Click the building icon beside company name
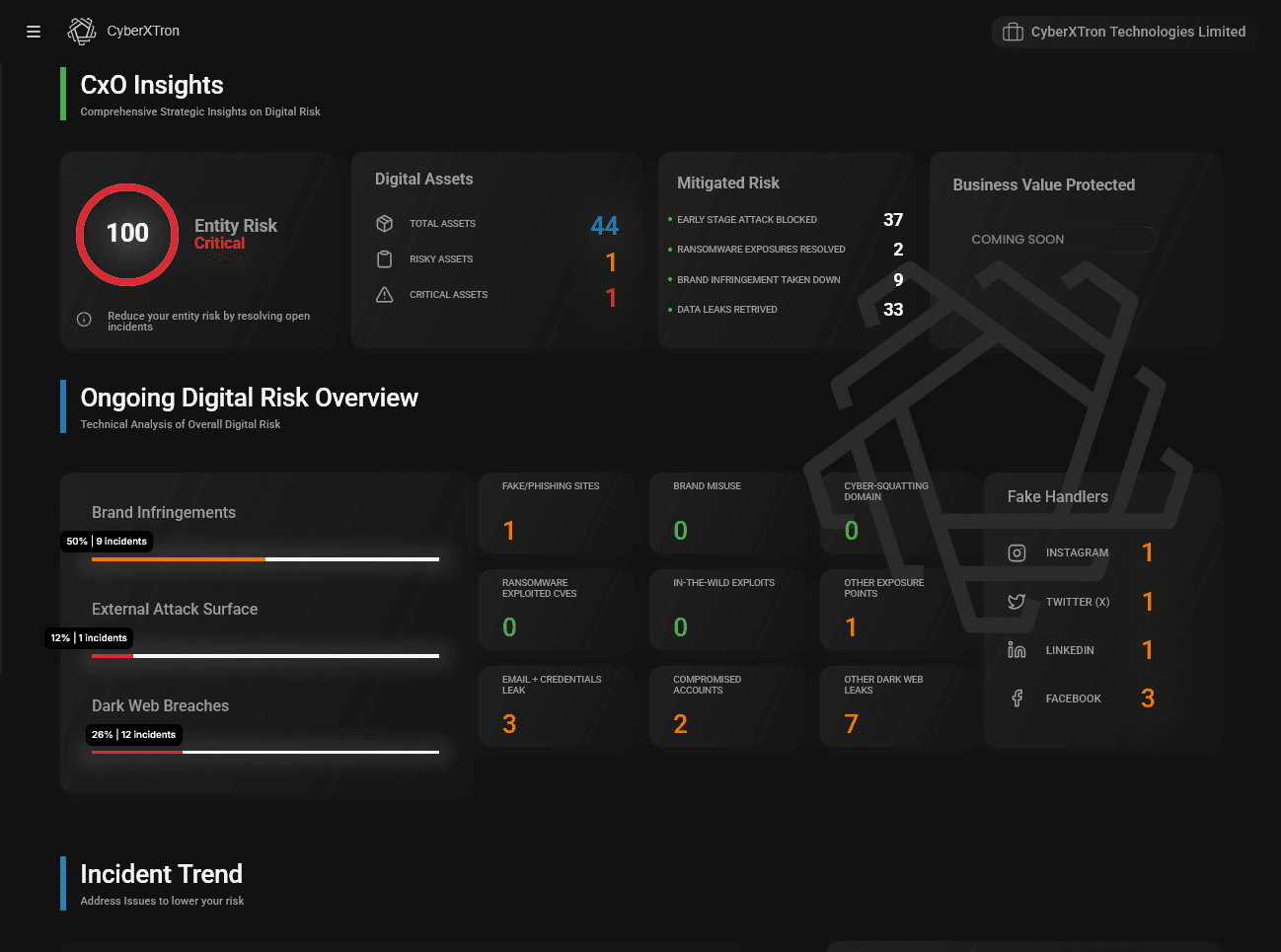Viewport: 1281px width, 952px height. (1013, 32)
